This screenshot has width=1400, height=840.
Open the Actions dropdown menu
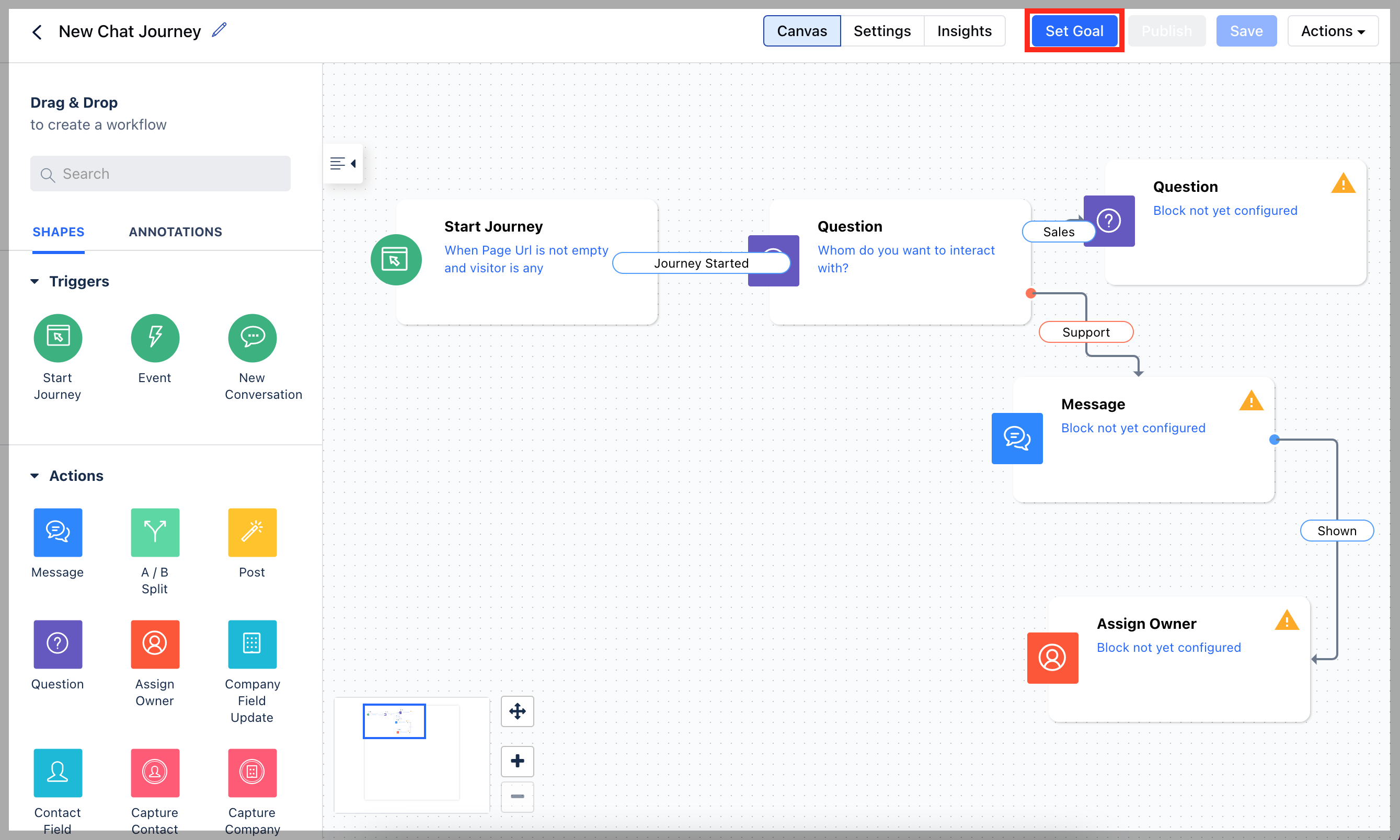(1332, 31)
